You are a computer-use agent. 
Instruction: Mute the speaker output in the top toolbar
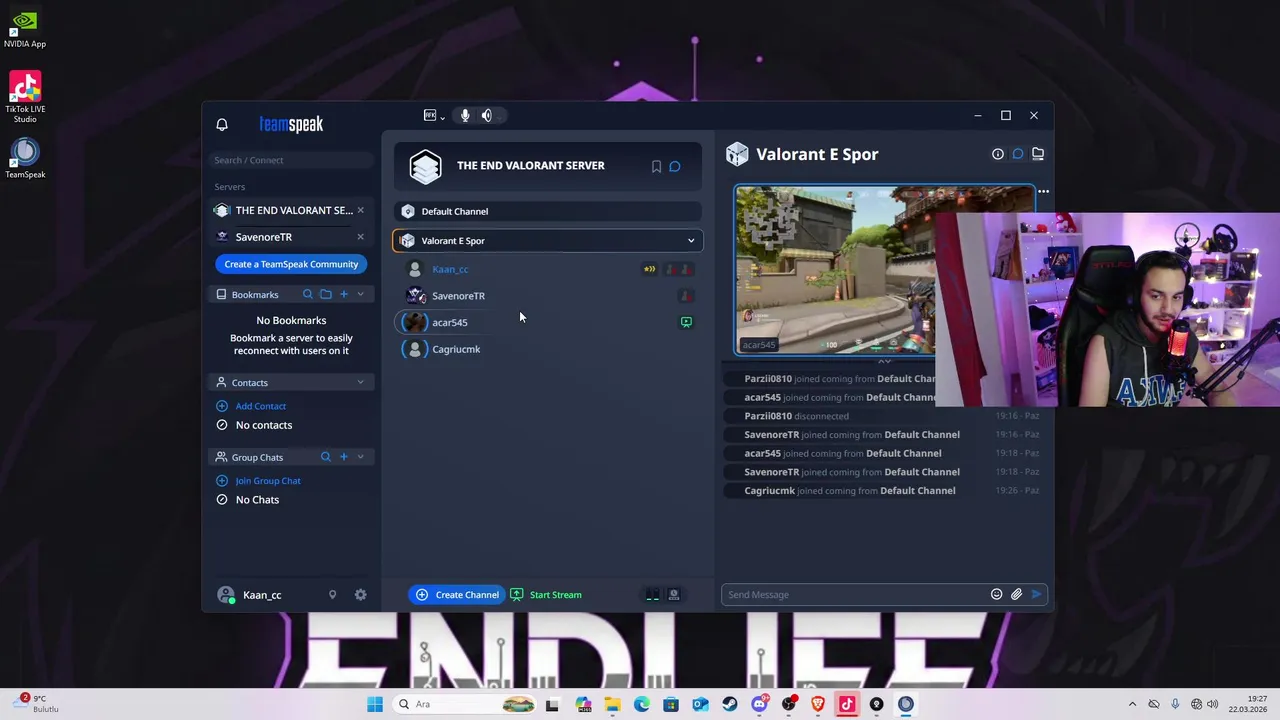click(487, 115)
